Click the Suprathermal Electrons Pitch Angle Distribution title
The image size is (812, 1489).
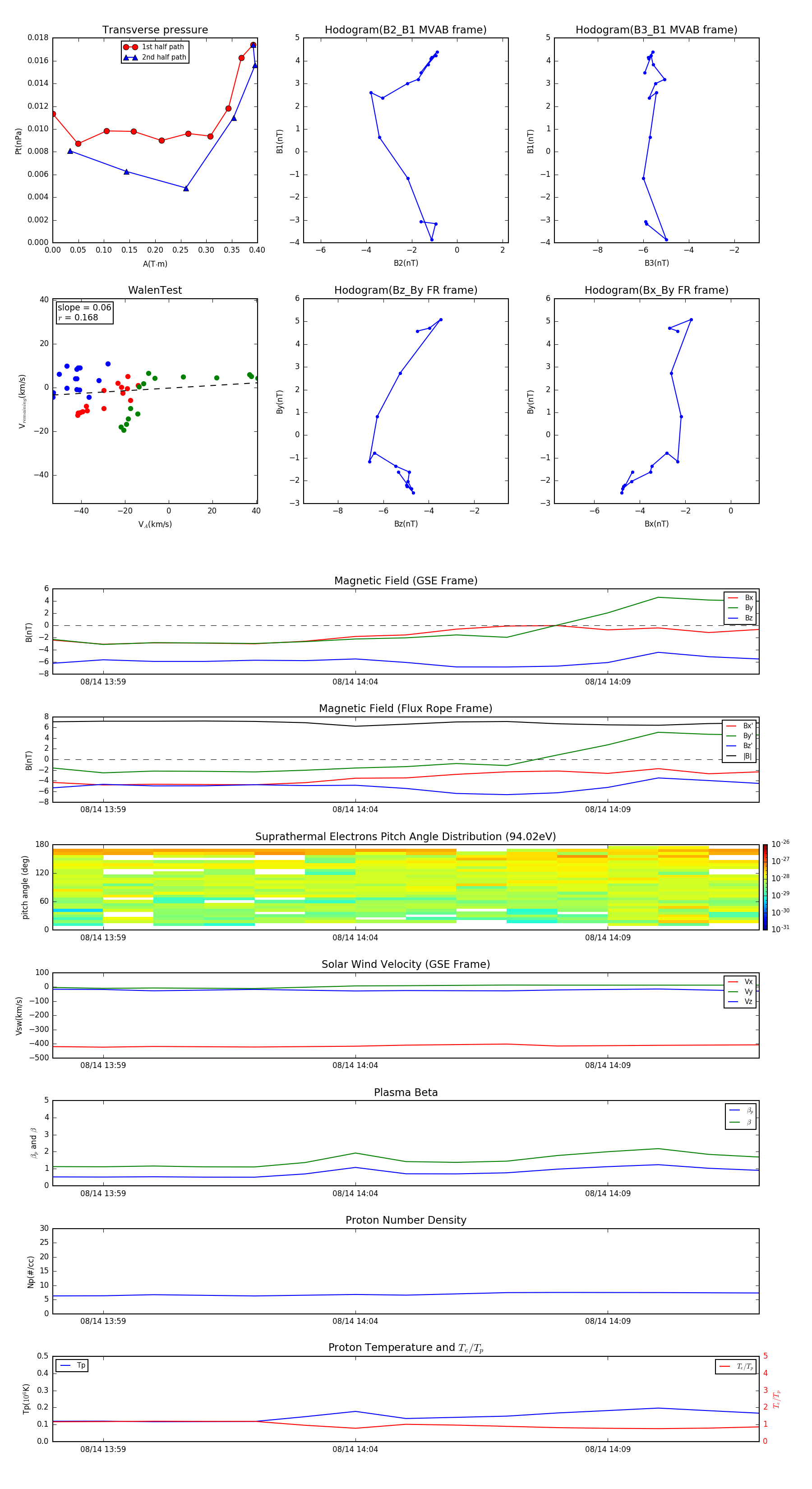[406, 837]
